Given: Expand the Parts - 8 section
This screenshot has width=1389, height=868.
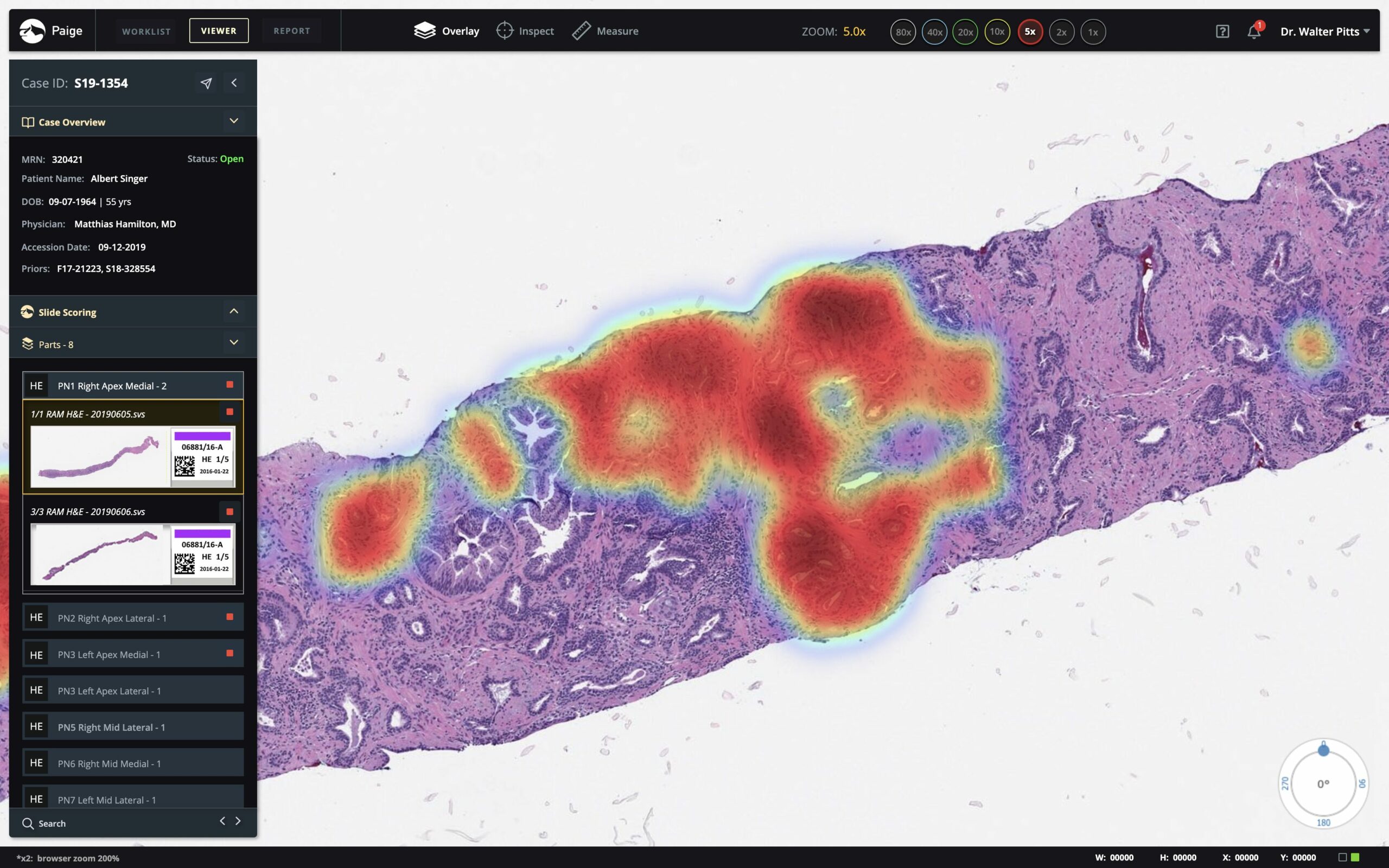Looking at the screenshot, I should coord(234,342).
